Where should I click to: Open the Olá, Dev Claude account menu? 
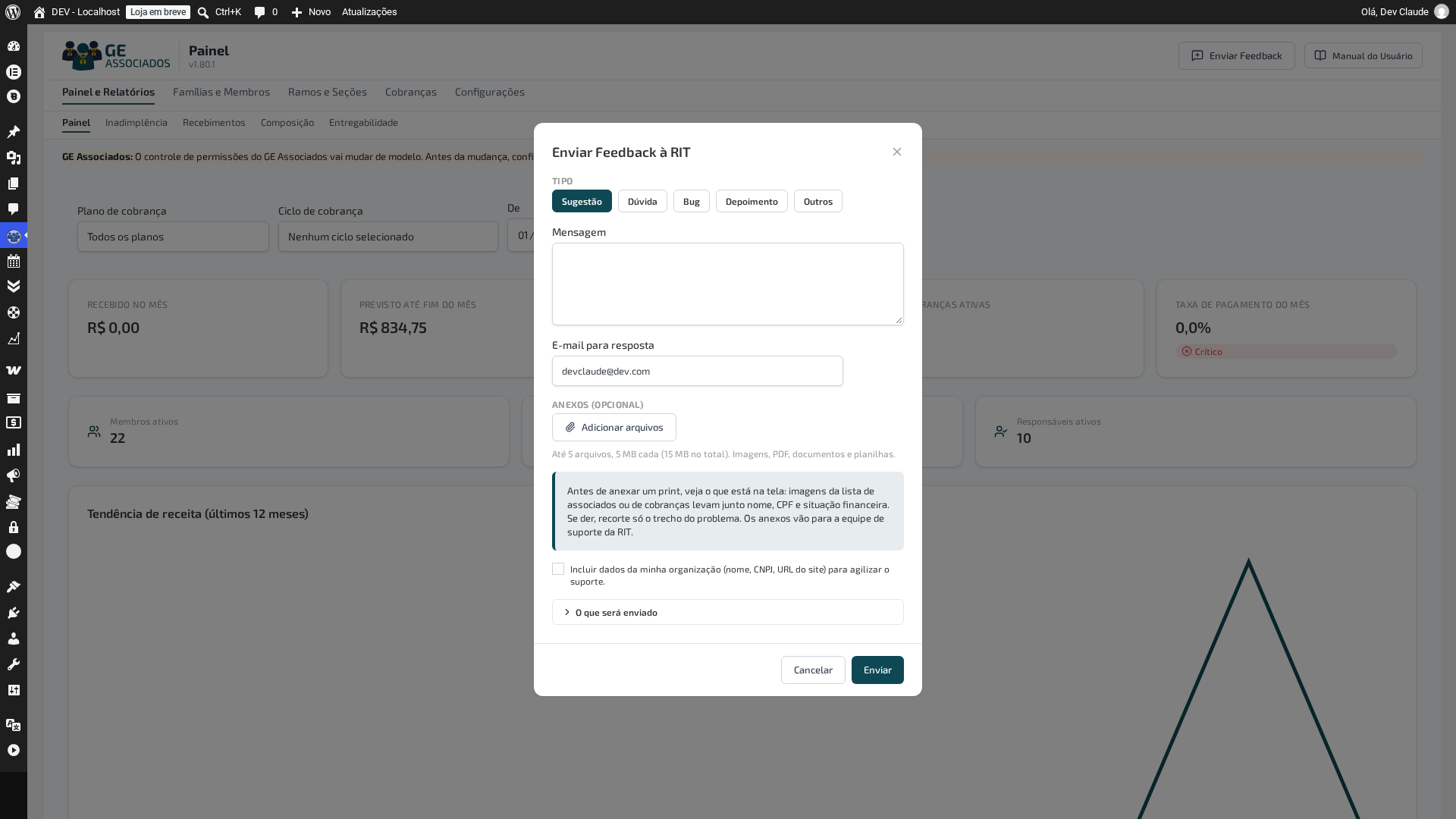(x=1404, y=12)
